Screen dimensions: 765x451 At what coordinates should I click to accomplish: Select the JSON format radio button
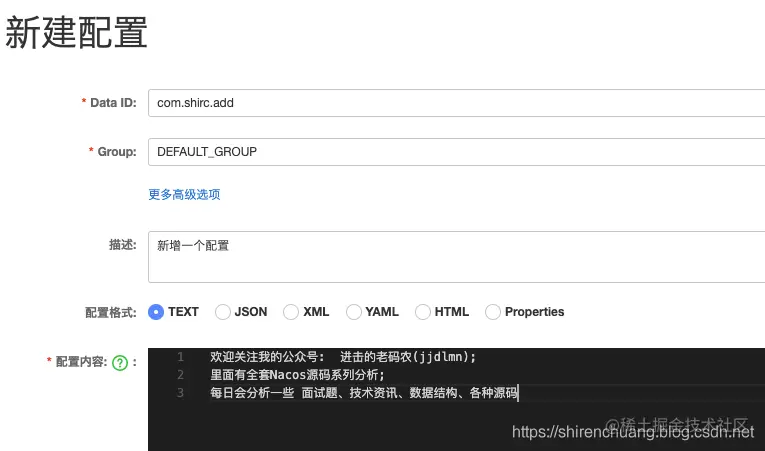click(x=222, y=312)
